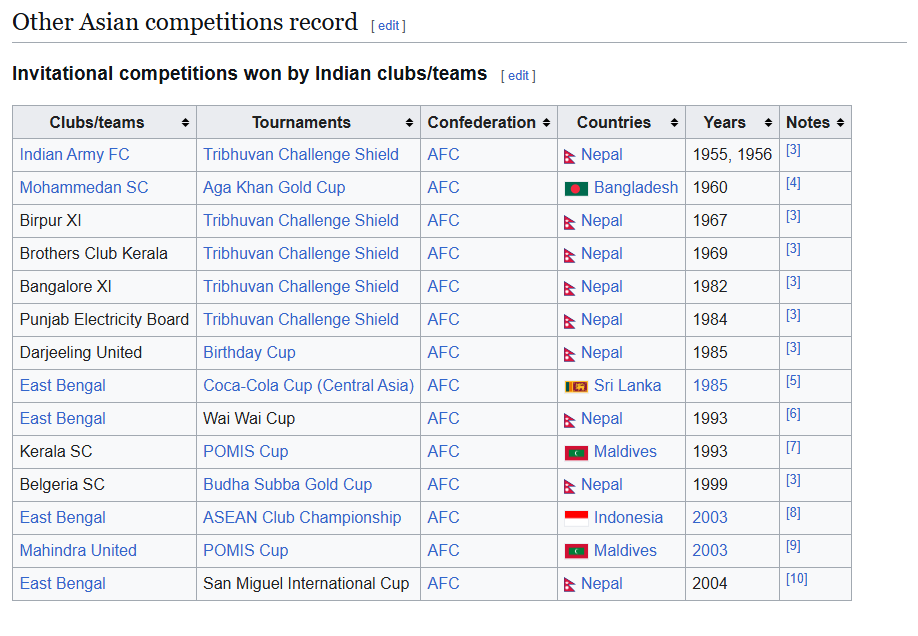Viewport: 918px width, 636px height.
Task: Select the Wai Wai Cup cell
Action: (309, 419)
